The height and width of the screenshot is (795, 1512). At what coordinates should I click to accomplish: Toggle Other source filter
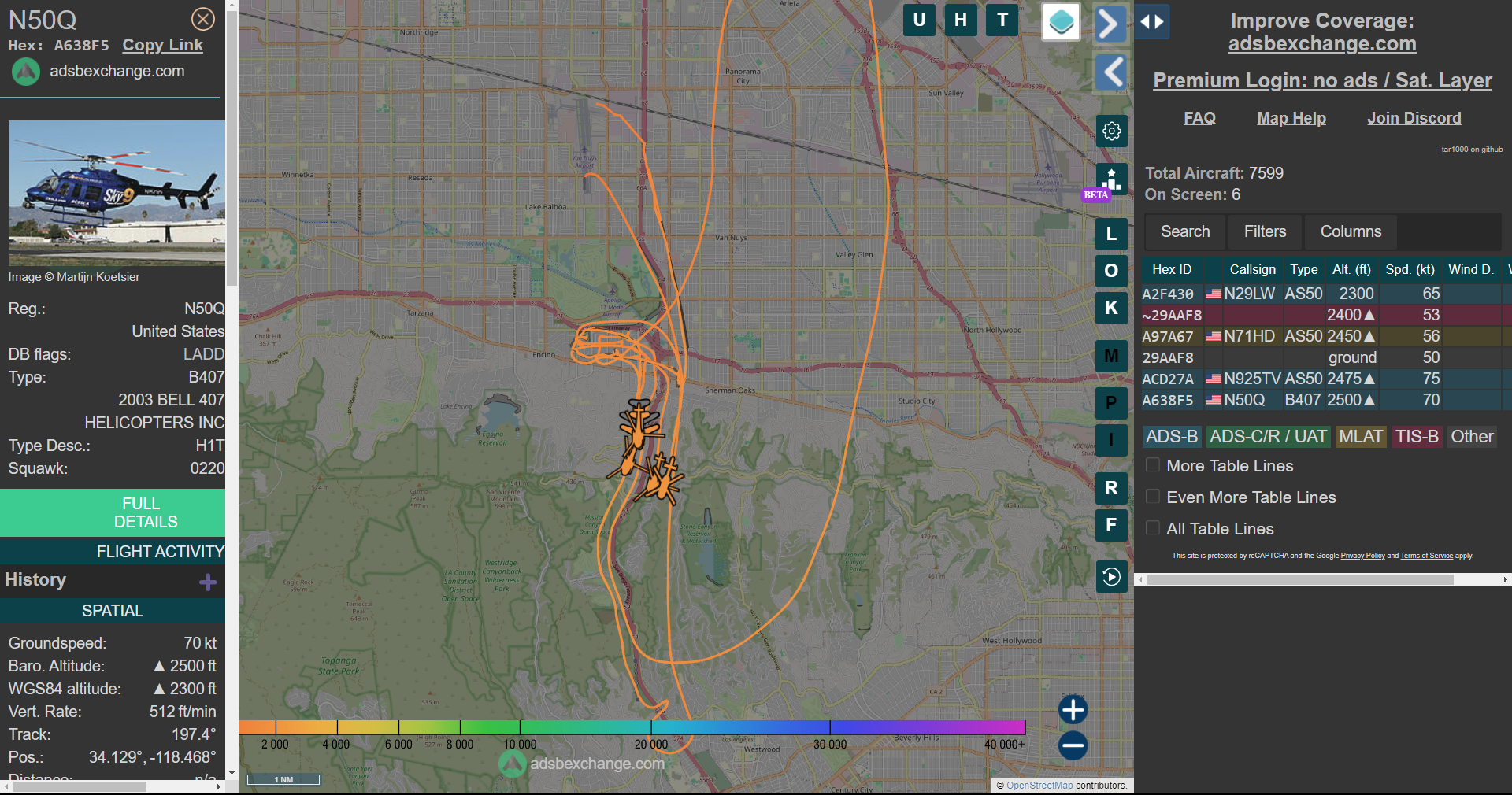pos(1472,437)
